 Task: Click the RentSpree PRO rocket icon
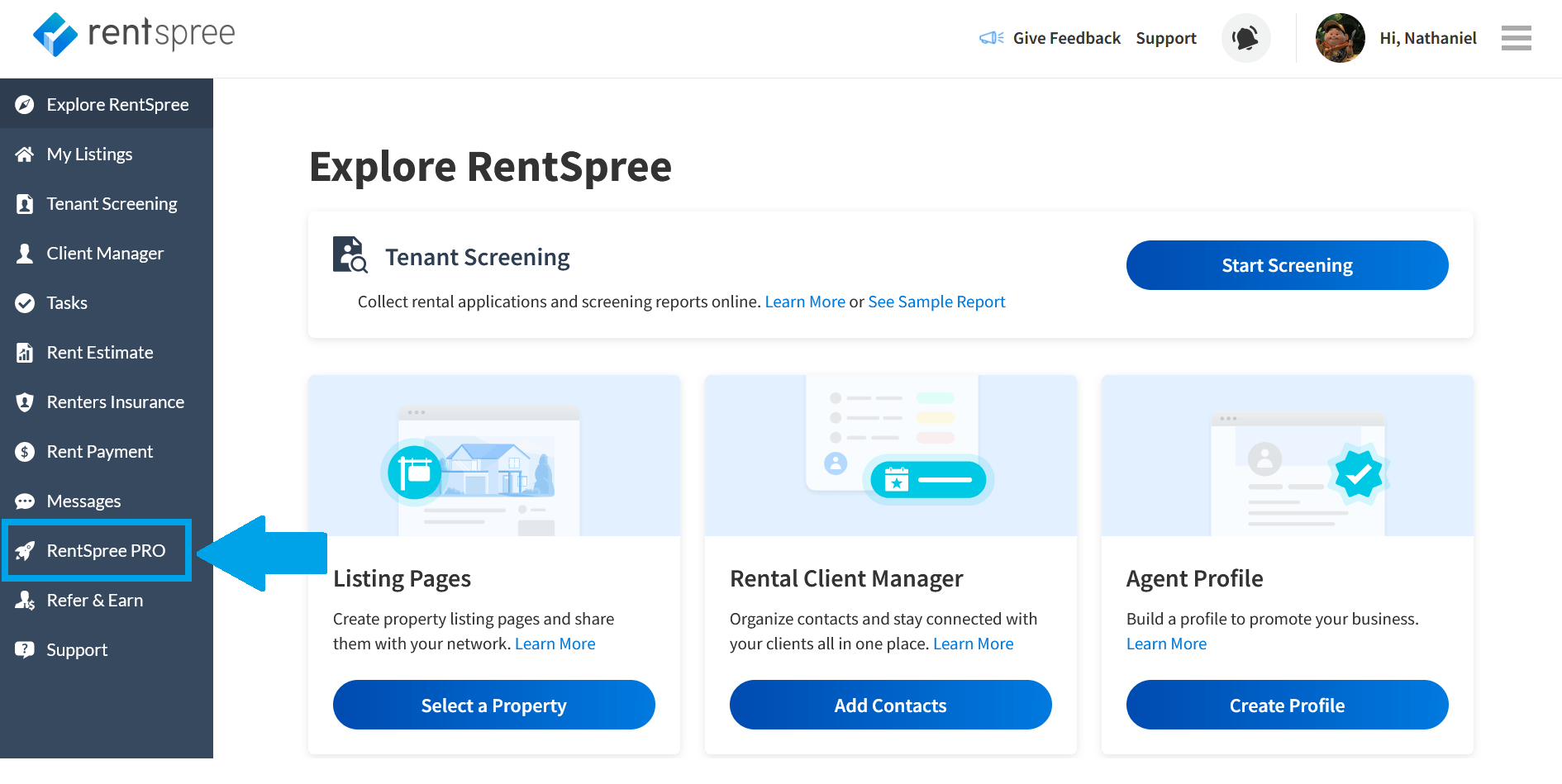click(x=26, y=550)
